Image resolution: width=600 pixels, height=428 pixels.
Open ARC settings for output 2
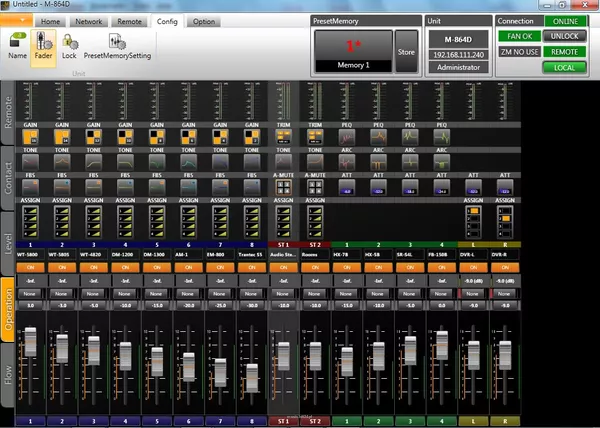pyautogui.click(x=378, y=162)
